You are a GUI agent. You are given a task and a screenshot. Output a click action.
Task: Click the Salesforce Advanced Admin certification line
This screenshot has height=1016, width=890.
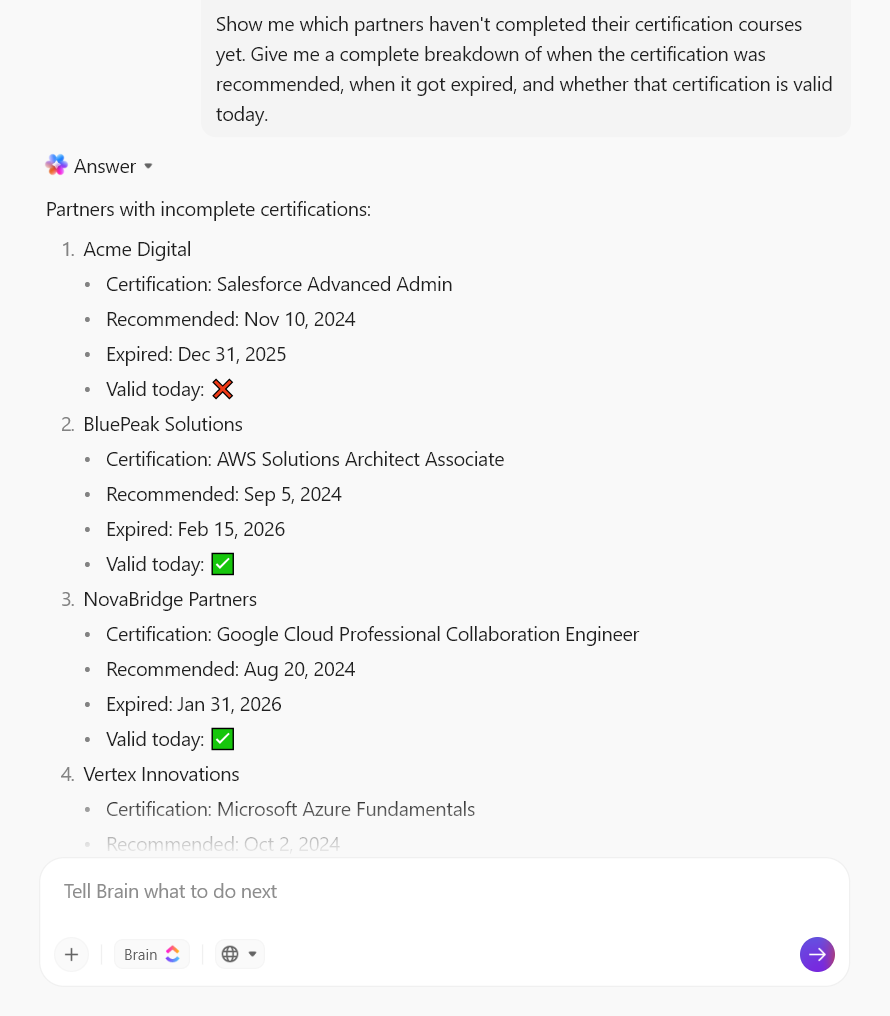click(x=279, y=284)
